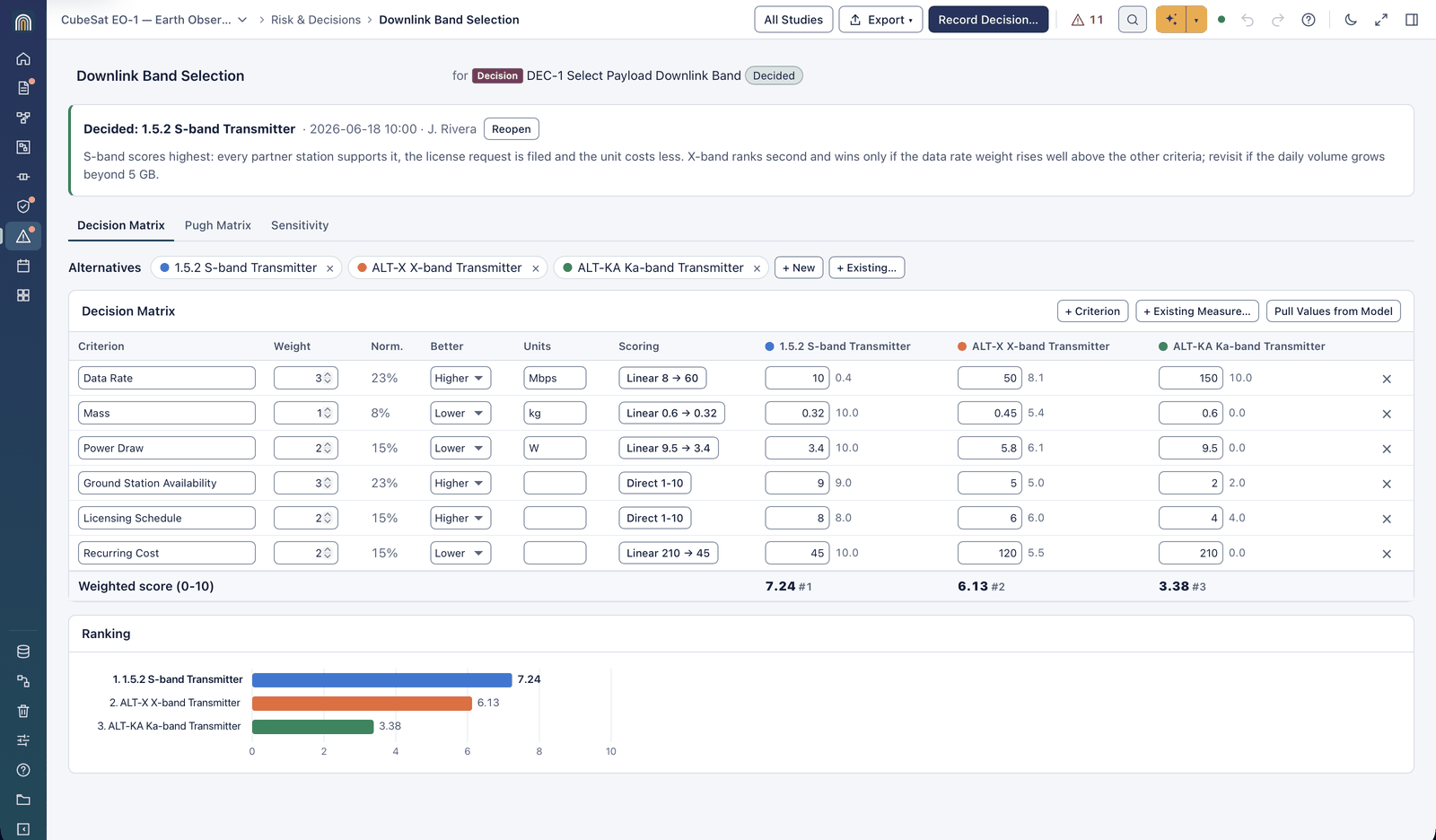Click the Licensing Schedule criterion name field
1436x840 pixels.
pyautogui.click(x=167, y=518)
